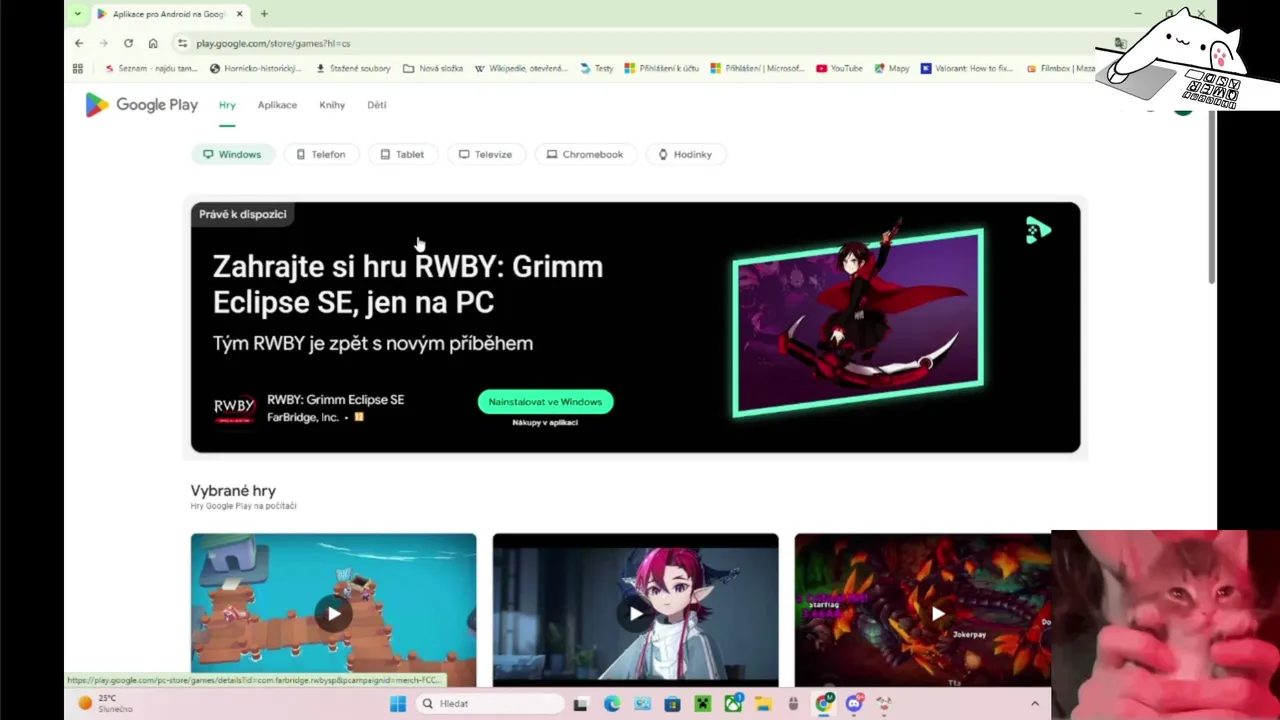This screenshot has height=720, width=1280.
Task: Open File Explorer from the taskbar
Action: click(764, 704)
